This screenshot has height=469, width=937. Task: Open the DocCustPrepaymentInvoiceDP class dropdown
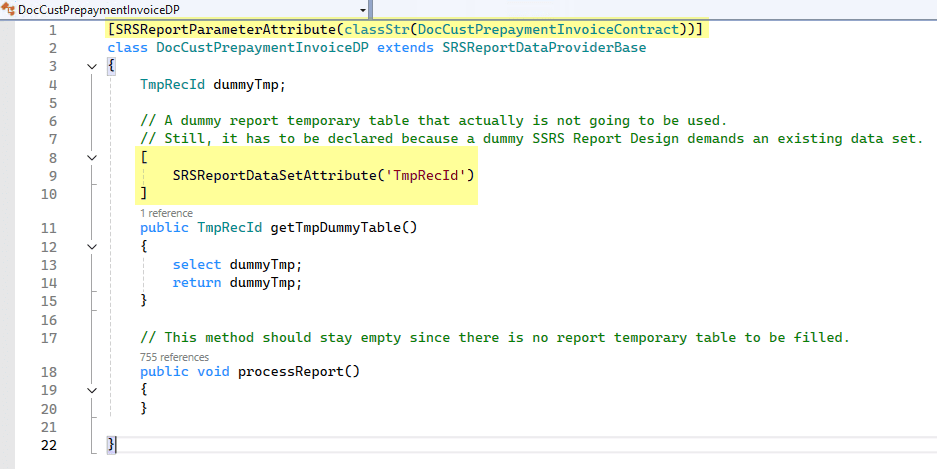[x=363, y=10]
